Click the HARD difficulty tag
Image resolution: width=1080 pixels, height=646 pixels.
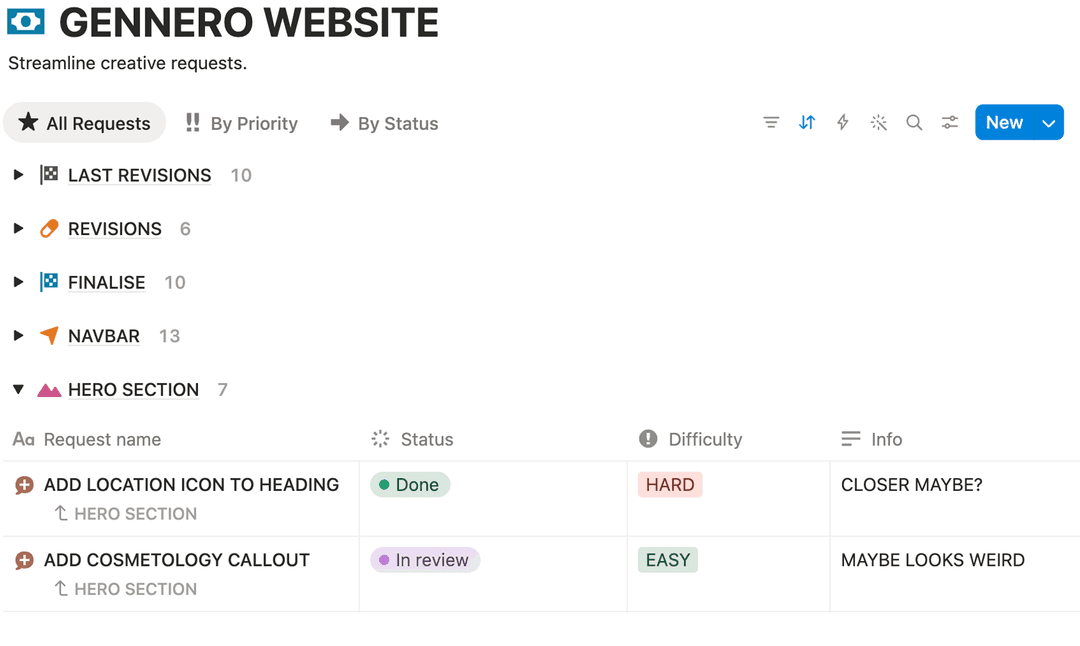[670, 484]
